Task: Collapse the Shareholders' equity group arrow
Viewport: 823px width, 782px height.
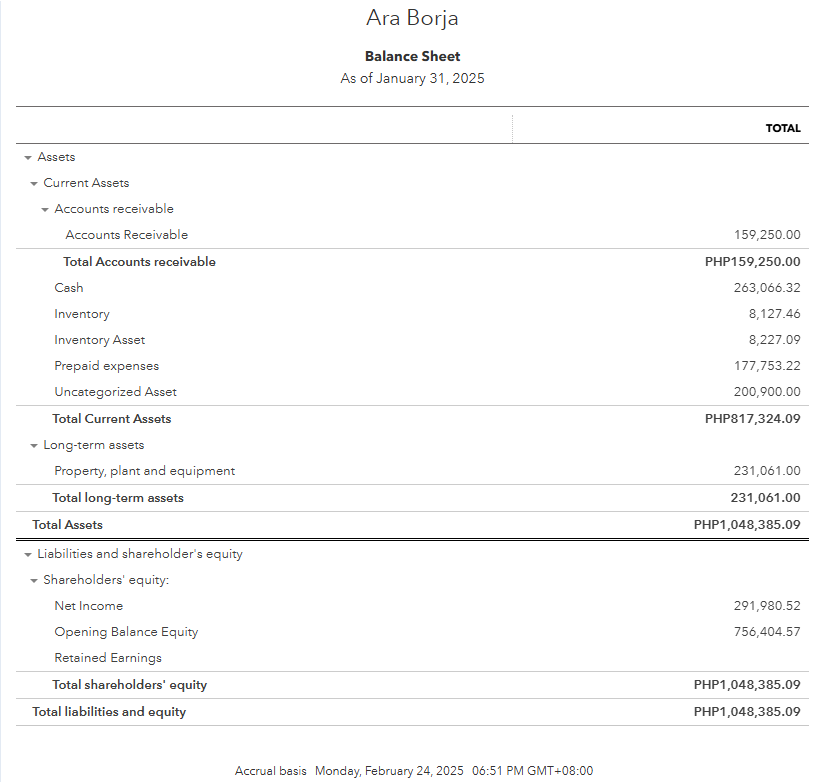Action: (34, 580)
